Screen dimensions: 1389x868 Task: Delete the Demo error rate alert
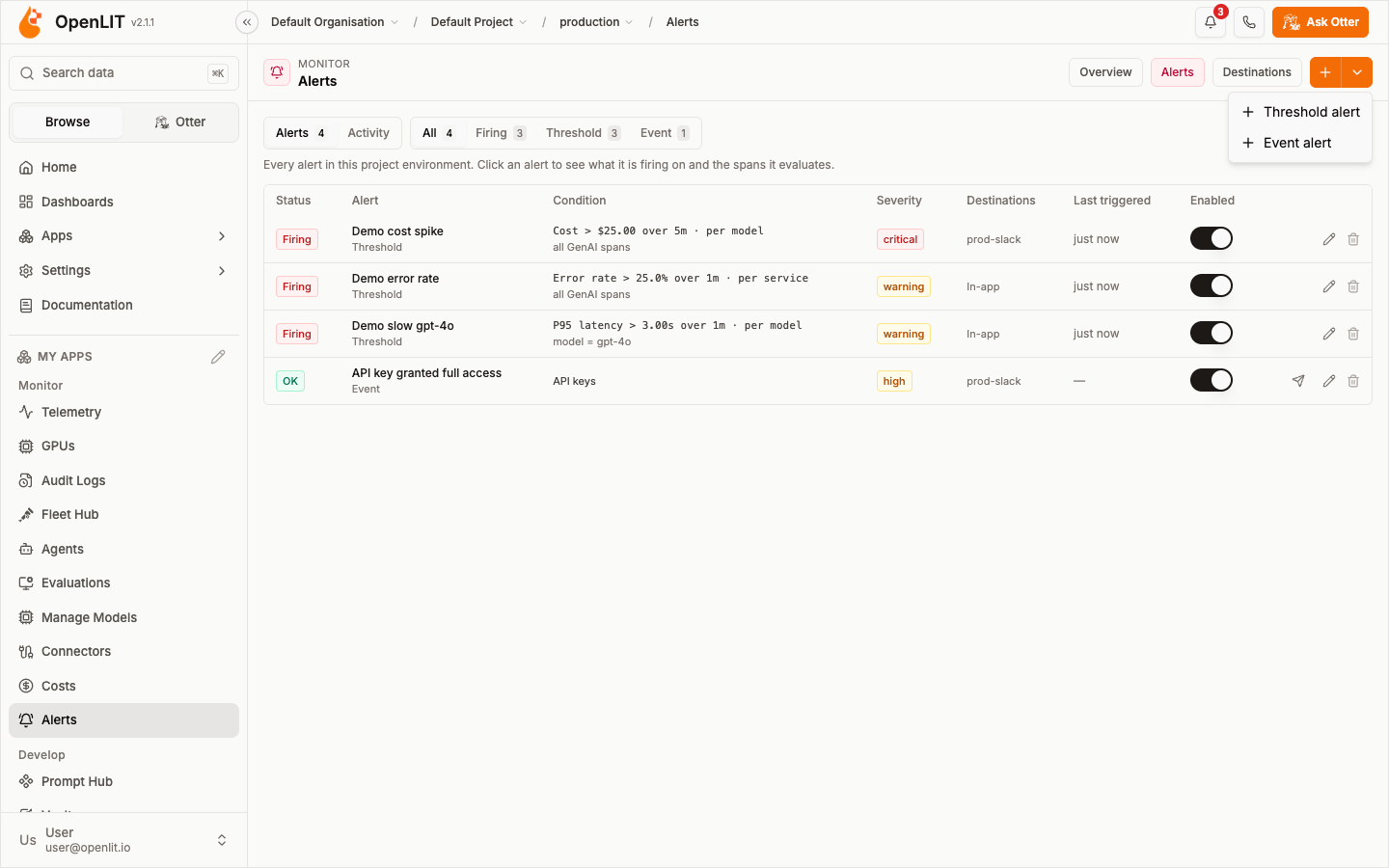[1353, 286]
